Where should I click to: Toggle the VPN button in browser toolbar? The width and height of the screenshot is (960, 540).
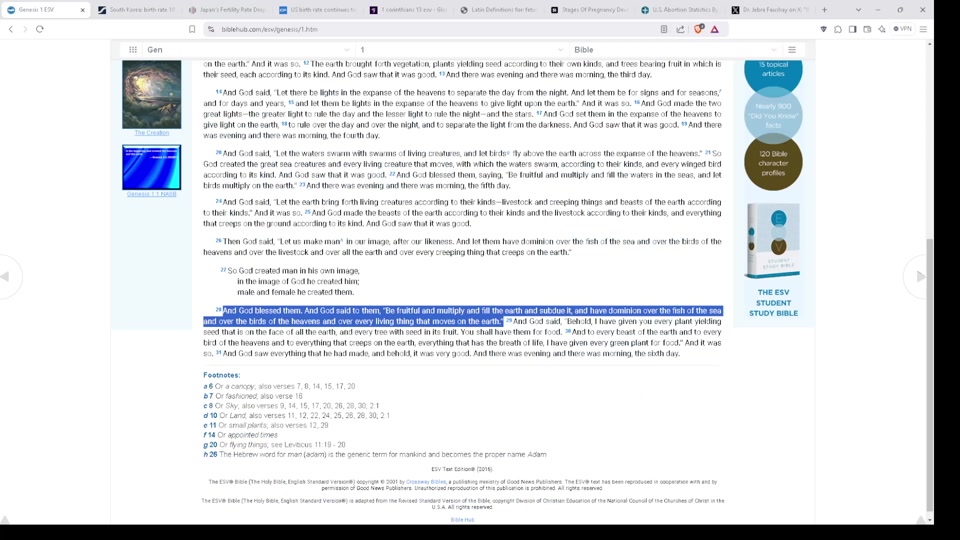902,29
